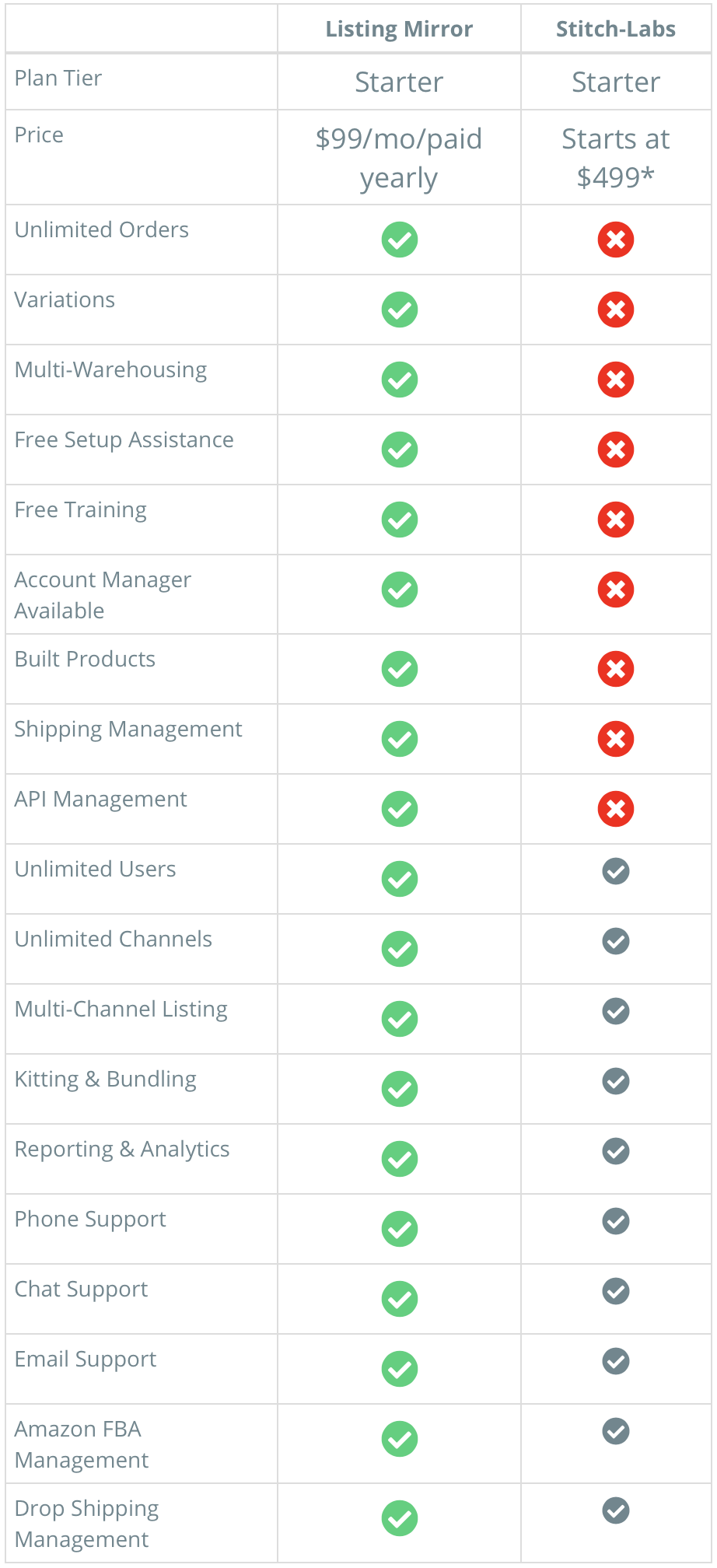Viewport: 717px width, 1568px height.
Task: Click the red X for Shipping Management
Action: pos(616,739)
